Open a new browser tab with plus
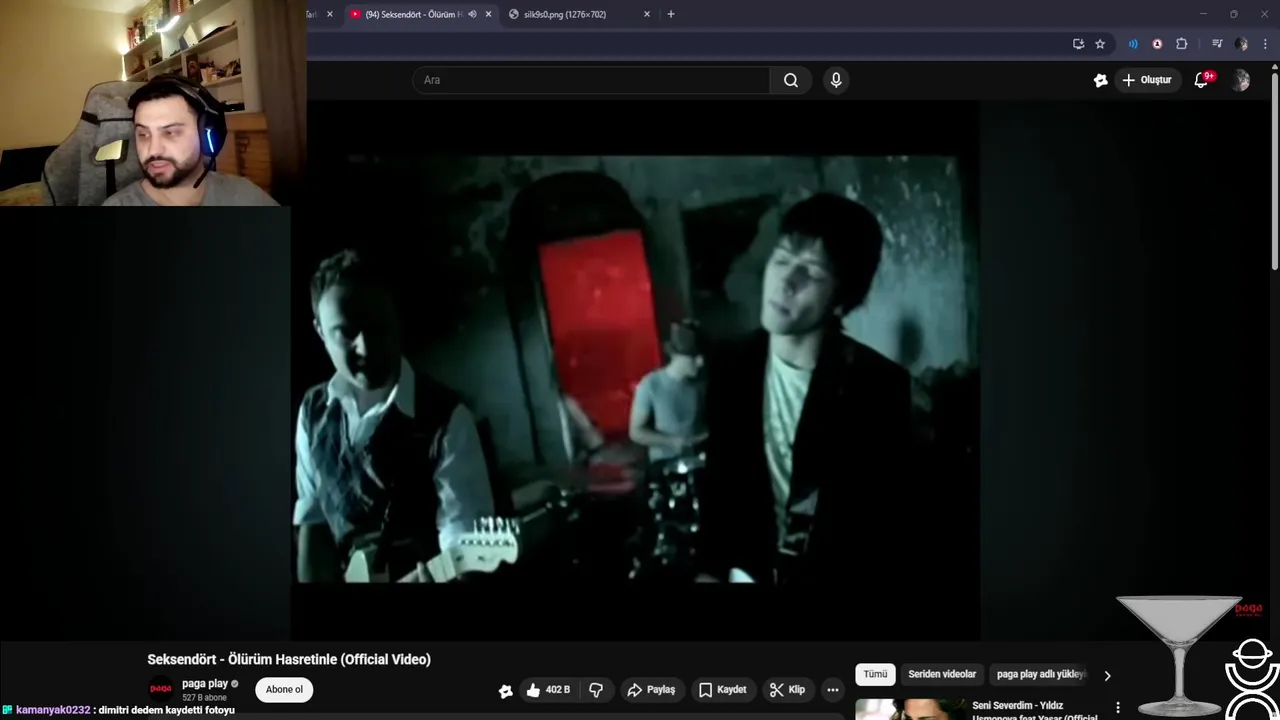This screenshot has height=720, width=1280. [x=671, y=14]
